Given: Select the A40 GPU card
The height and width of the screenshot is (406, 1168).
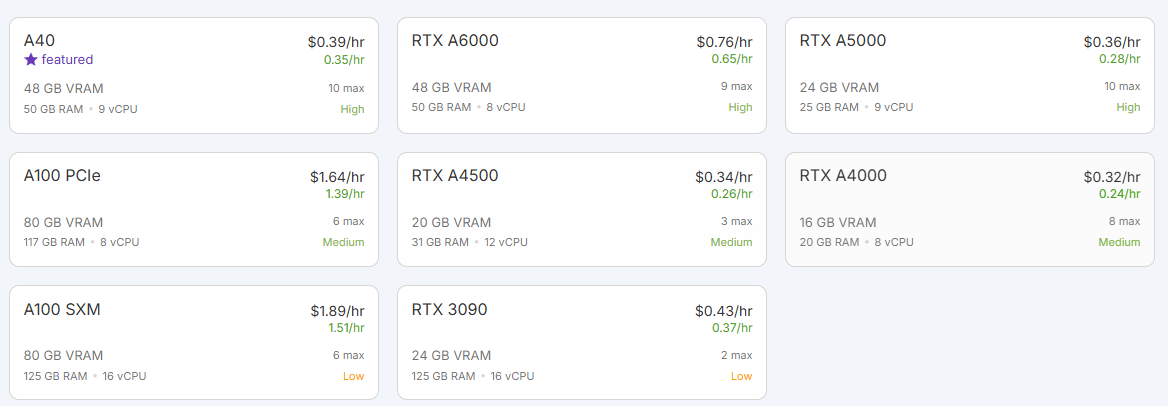Looking at the screenshot, I should coord(194,75).
